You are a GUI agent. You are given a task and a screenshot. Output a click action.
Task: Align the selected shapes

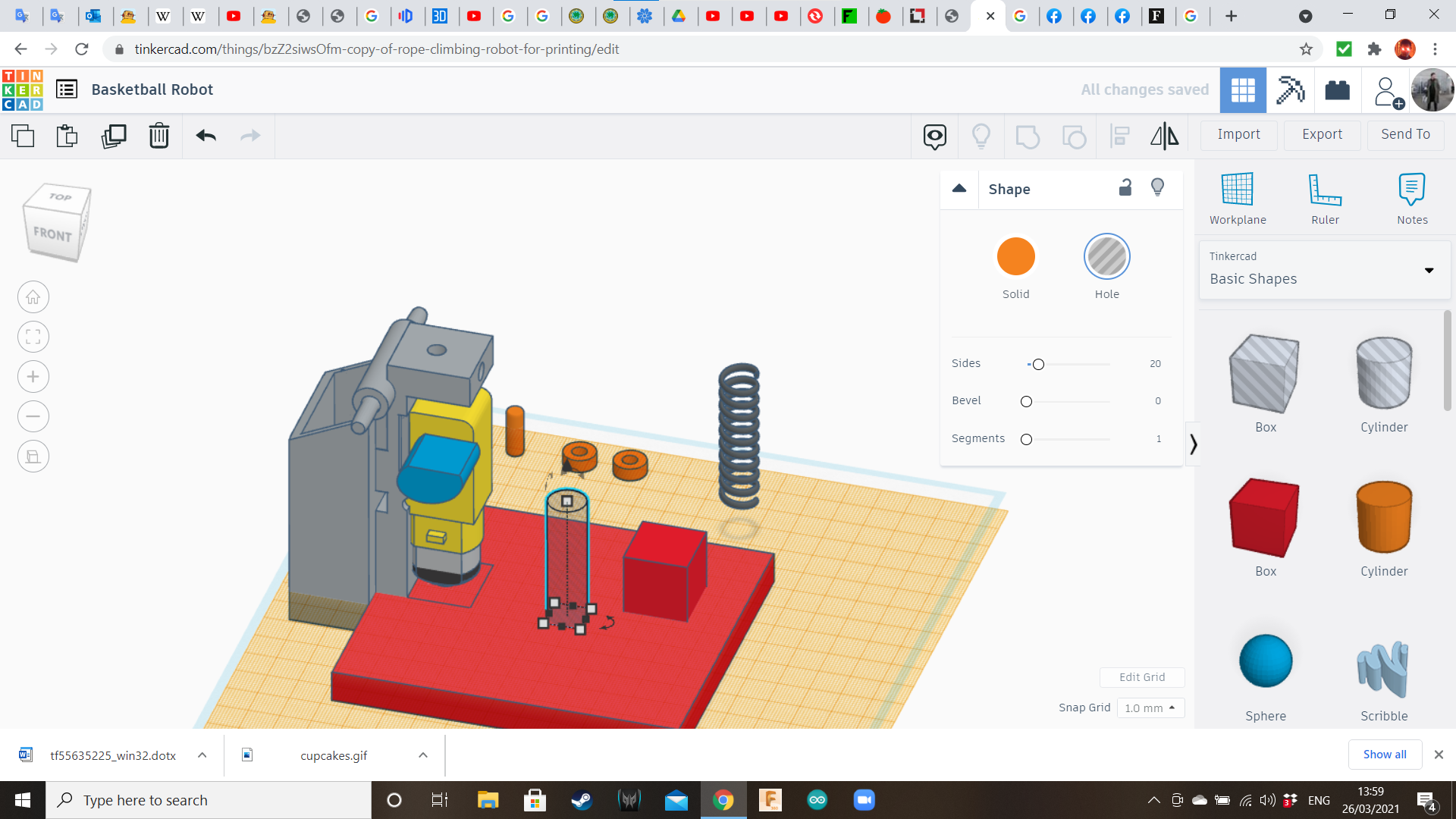[1119, 136]
